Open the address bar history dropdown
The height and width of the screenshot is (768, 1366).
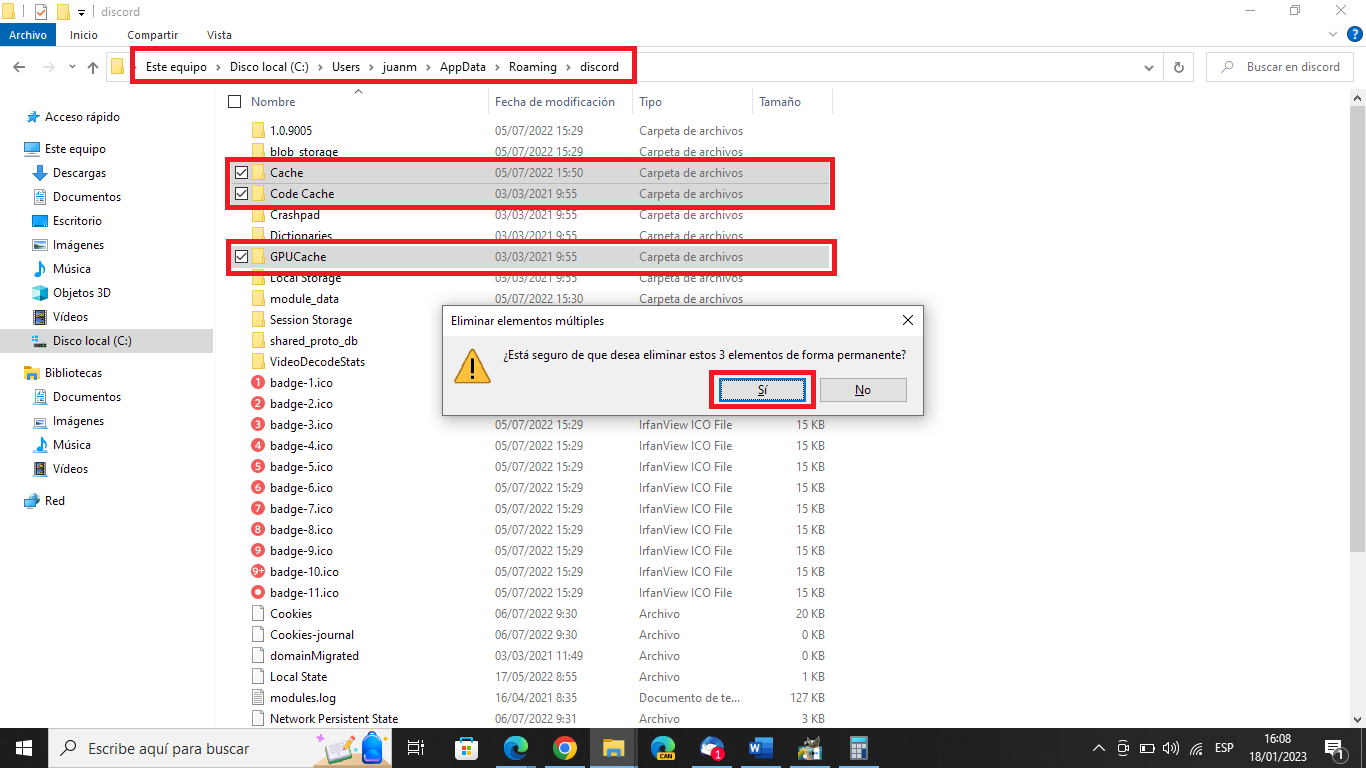point(1150,67)
